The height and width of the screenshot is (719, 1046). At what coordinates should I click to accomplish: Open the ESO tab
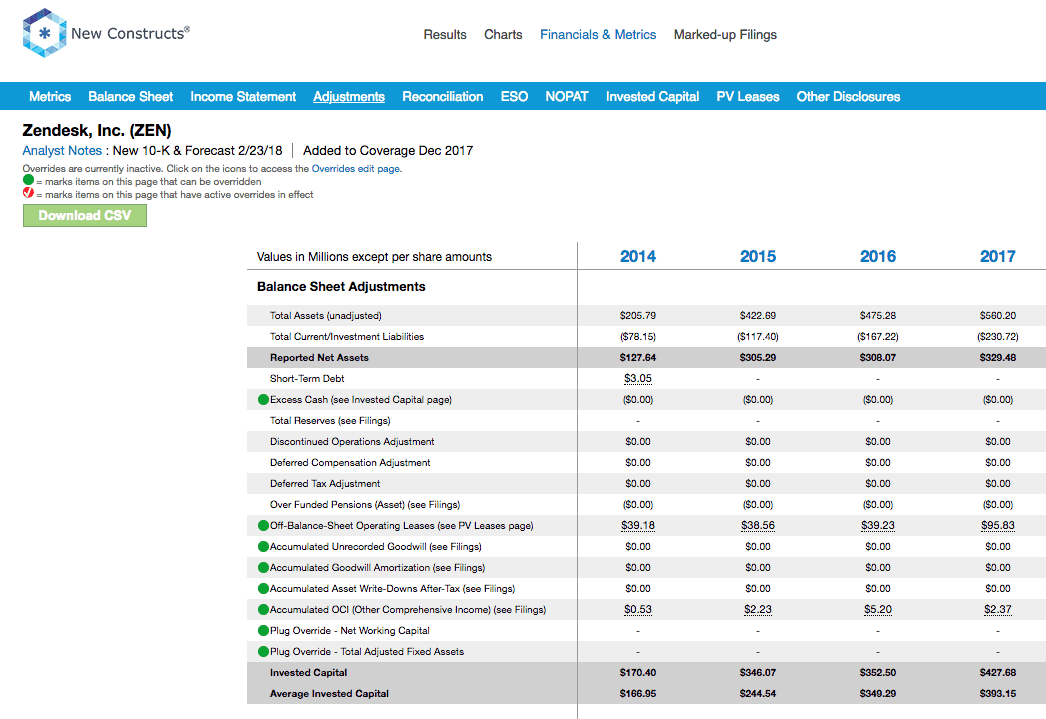tap(514, 97)
